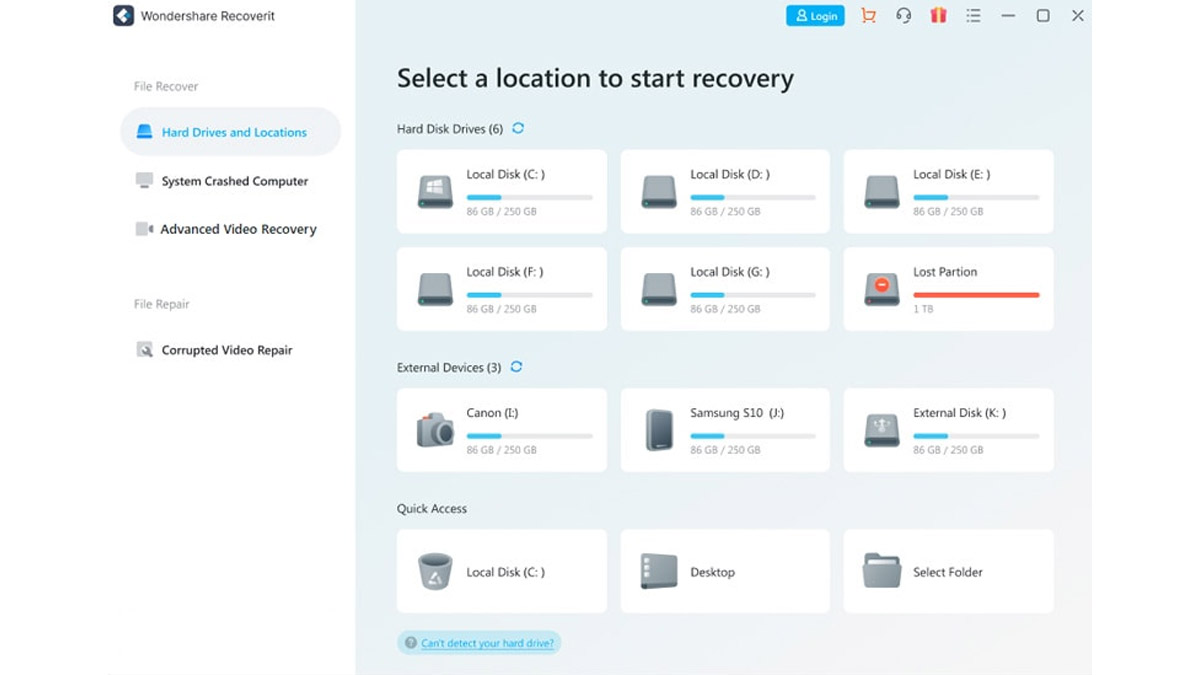Screen dimensions: 1200x675
Task: Open the shopping cart icon
Action: click(x=868, y=16)
